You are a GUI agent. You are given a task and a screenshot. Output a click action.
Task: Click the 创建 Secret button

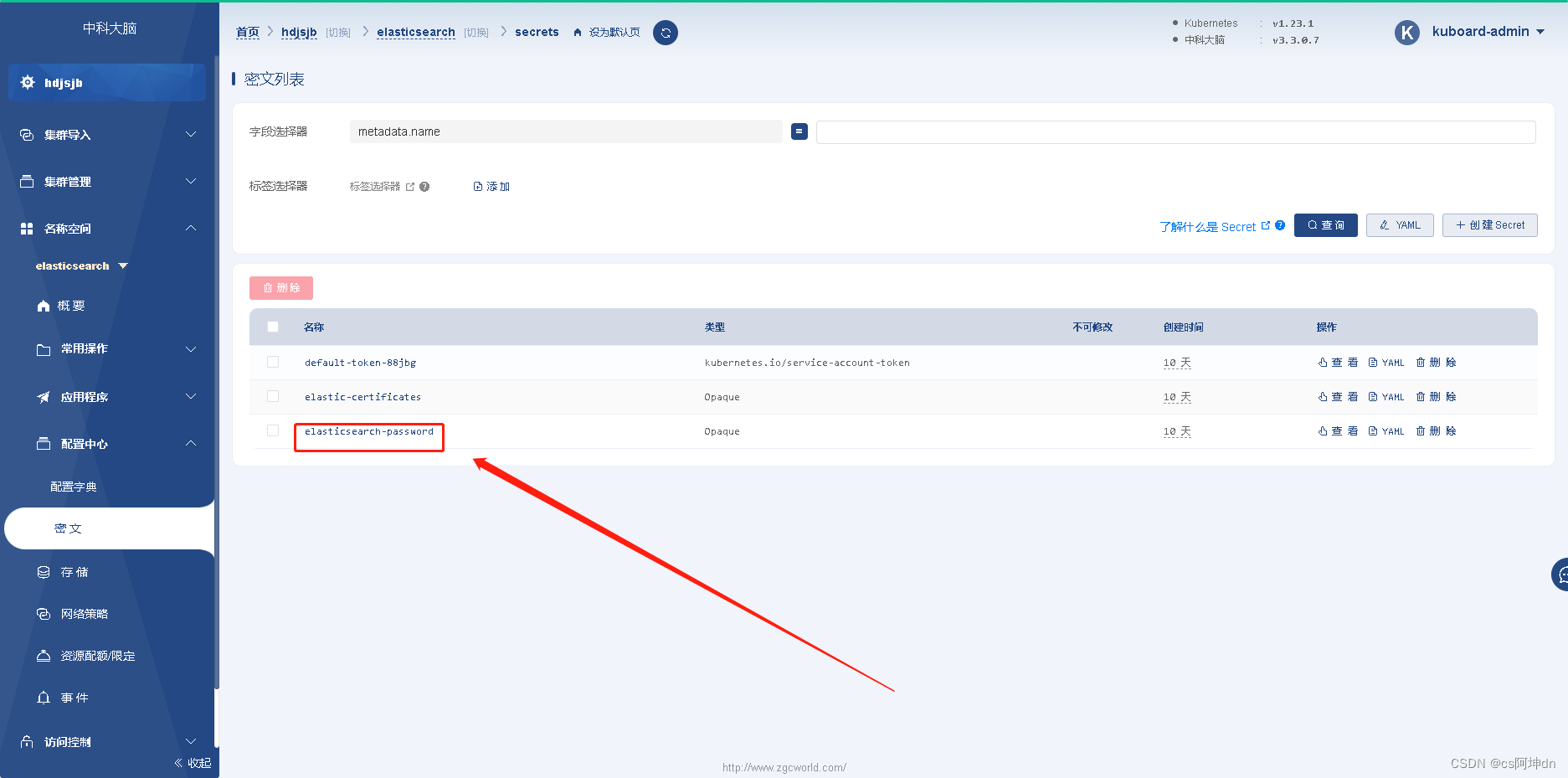coord(1490,225)
